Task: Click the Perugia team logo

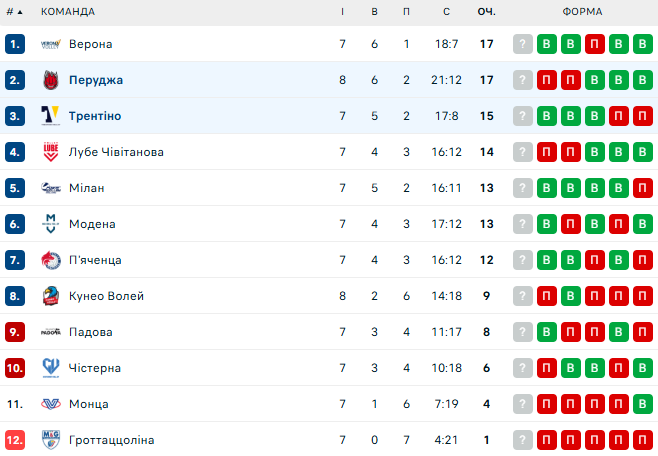Action: (x=51, y=80)
